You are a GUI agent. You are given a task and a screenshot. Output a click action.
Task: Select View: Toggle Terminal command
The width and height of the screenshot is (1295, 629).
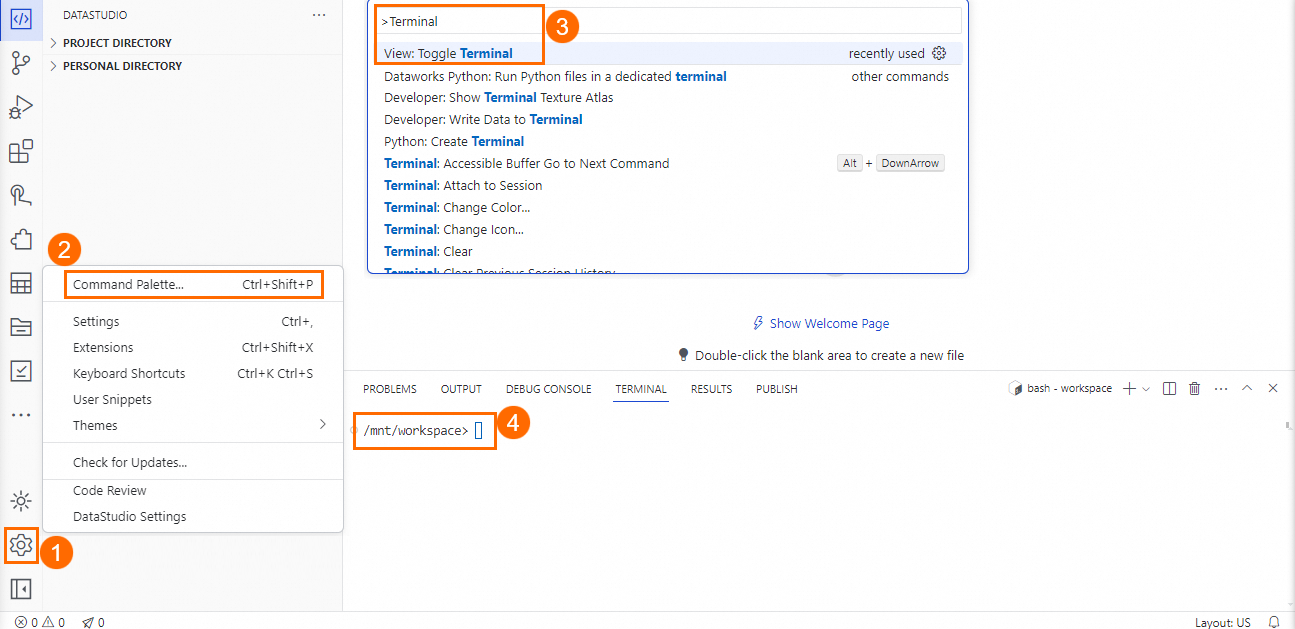coord(668,54)
